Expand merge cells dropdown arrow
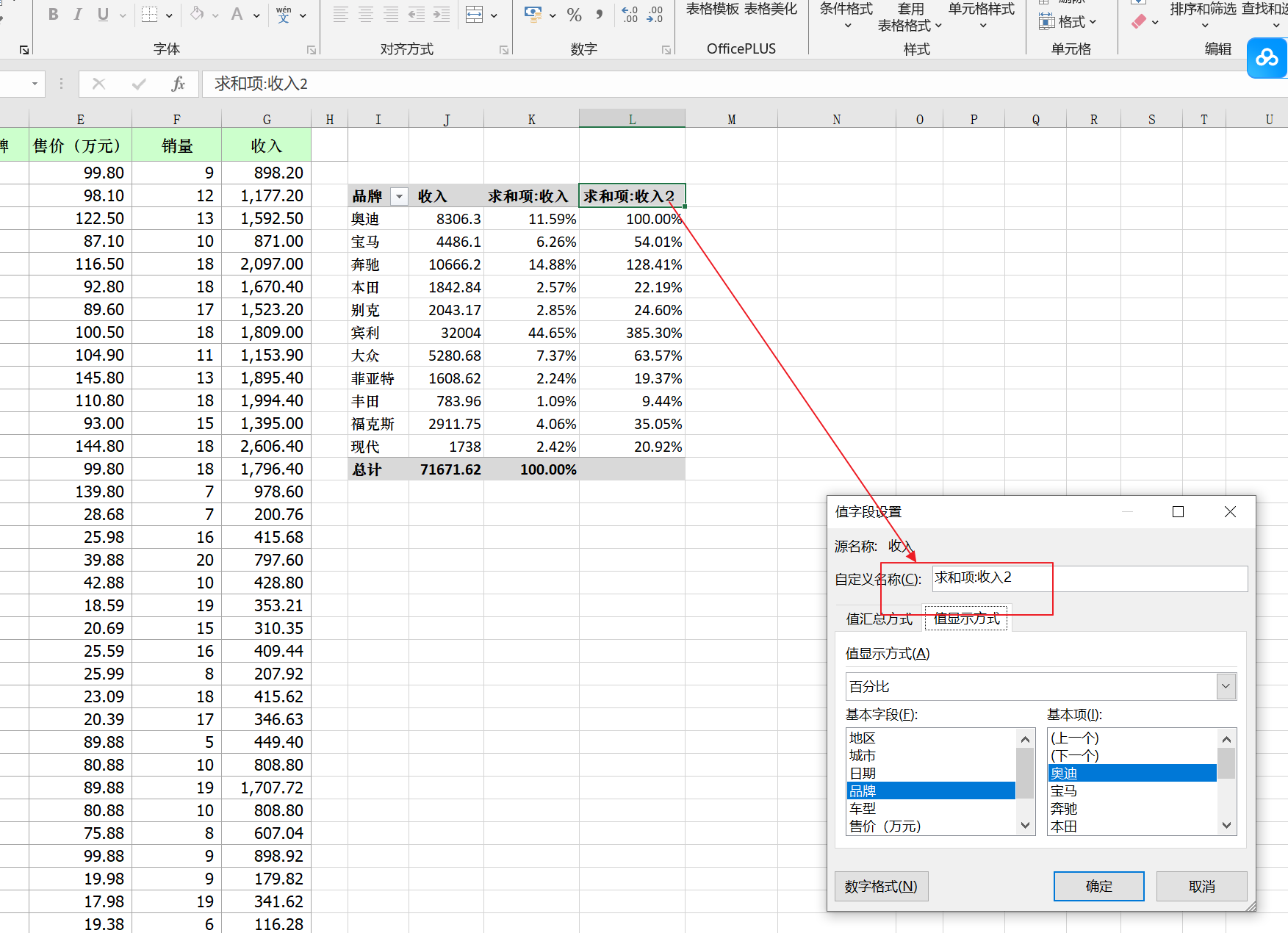 (x=494, y=15)
